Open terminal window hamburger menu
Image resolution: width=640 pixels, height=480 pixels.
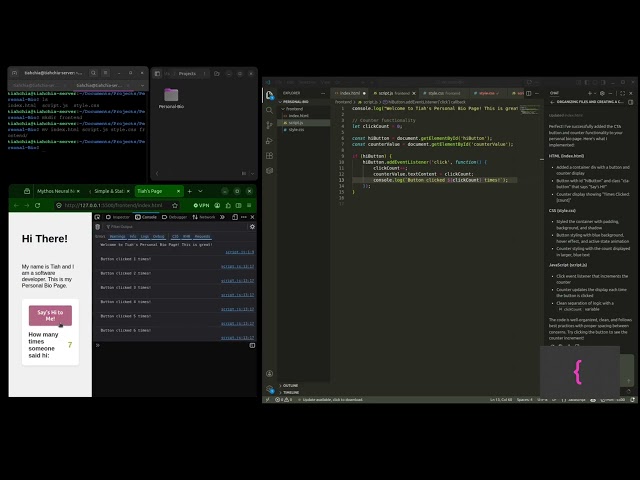tap(105, 73)
